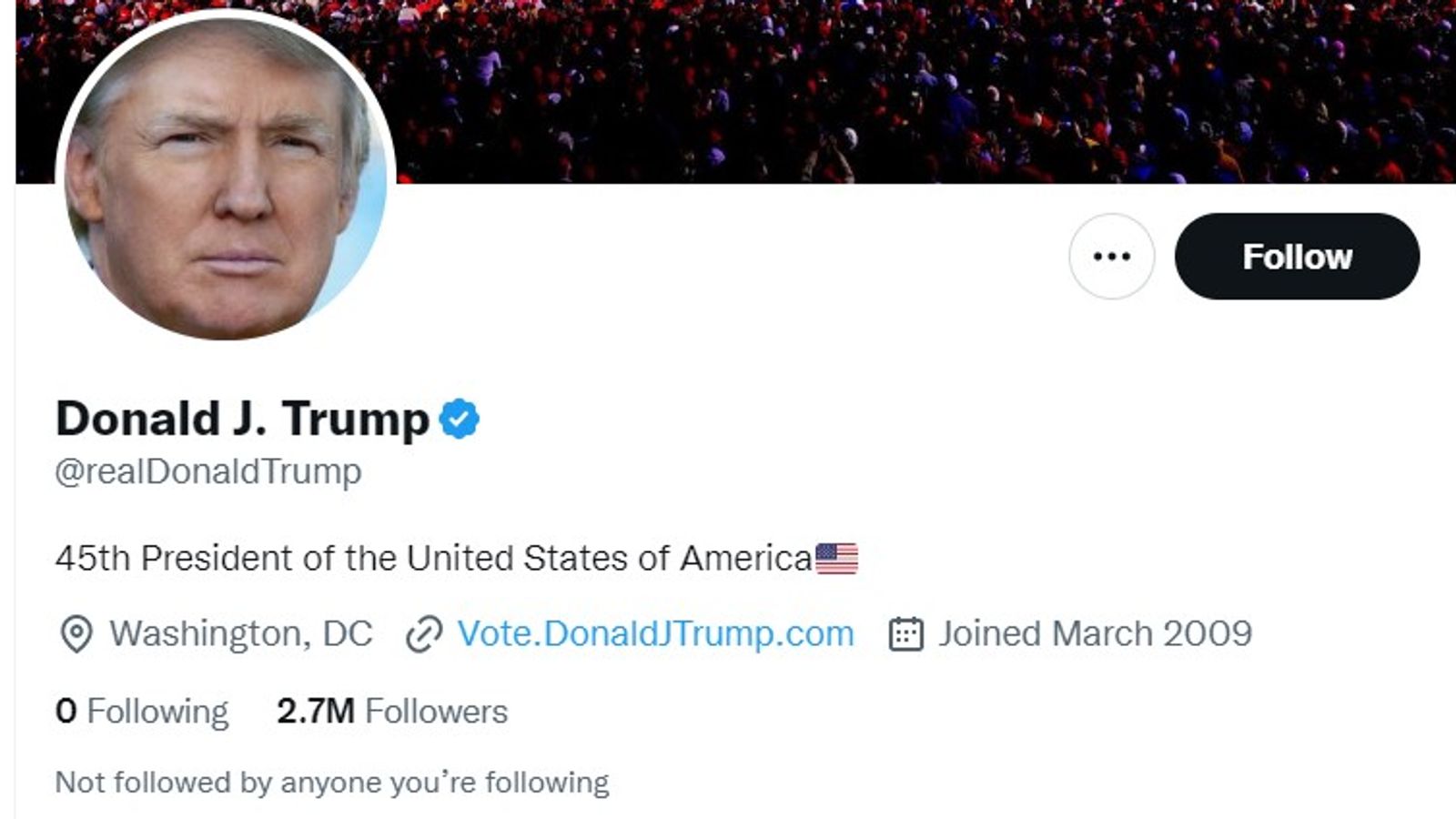
Task: Click the three-dot ellipsis circle
Action: click(x=1112, y=257)
